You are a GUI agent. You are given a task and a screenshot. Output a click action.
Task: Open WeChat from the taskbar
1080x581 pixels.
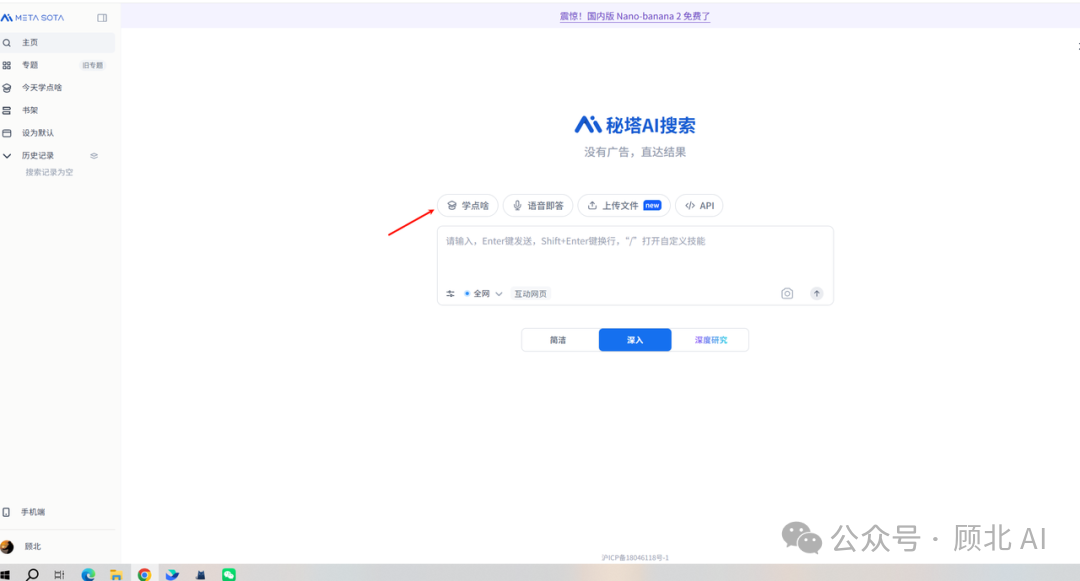tap(229, 574)
